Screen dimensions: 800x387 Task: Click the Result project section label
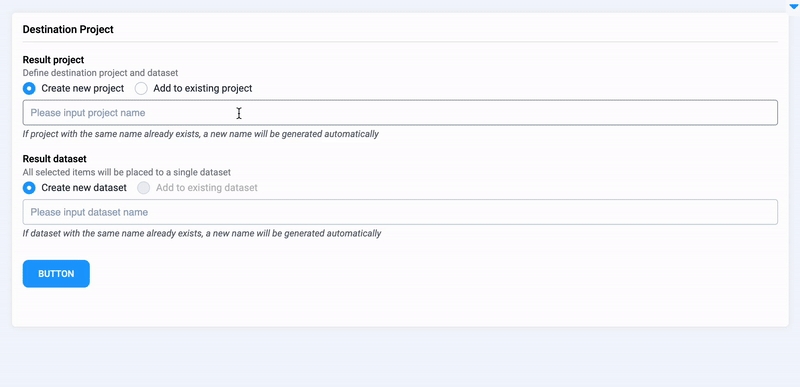[54, 60]
